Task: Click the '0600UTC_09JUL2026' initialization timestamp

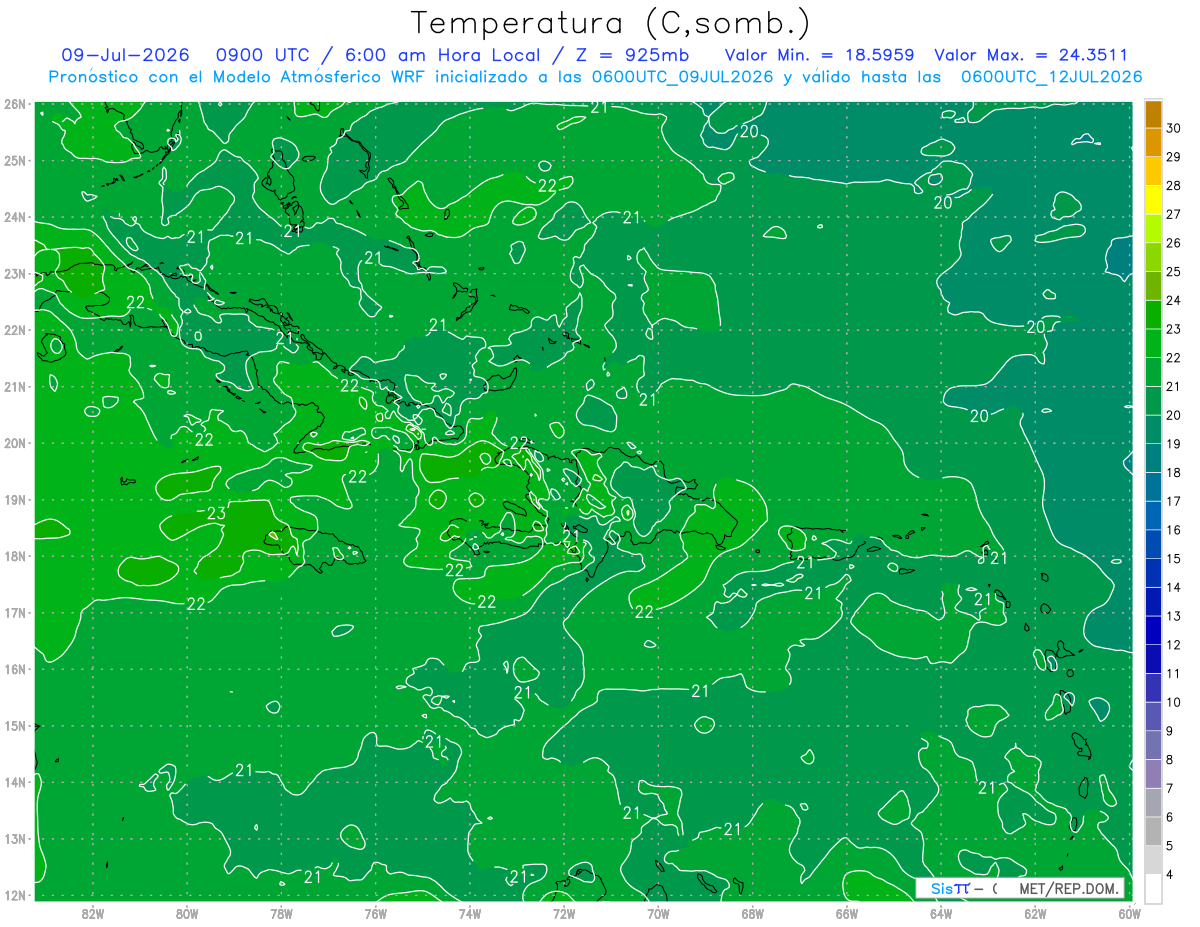Action: tap(683, 77)
